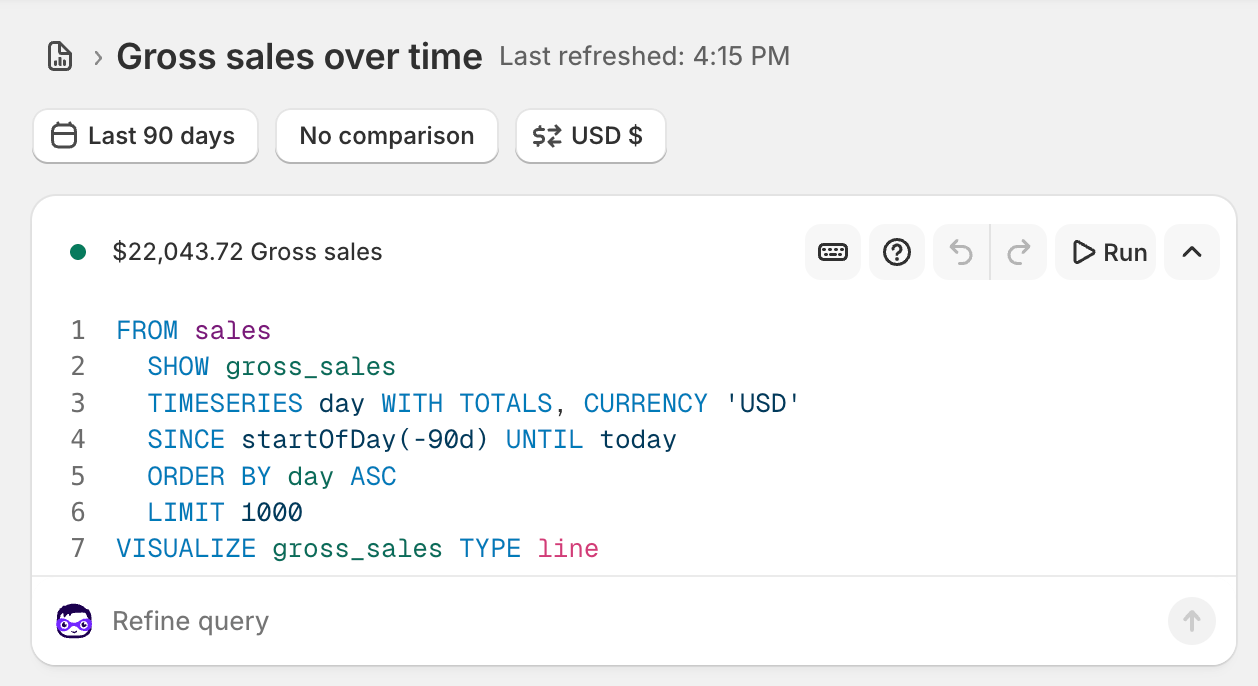Click the help question mark icon
The height and width of the screenshot is (686, 1258).
point(897,252)
